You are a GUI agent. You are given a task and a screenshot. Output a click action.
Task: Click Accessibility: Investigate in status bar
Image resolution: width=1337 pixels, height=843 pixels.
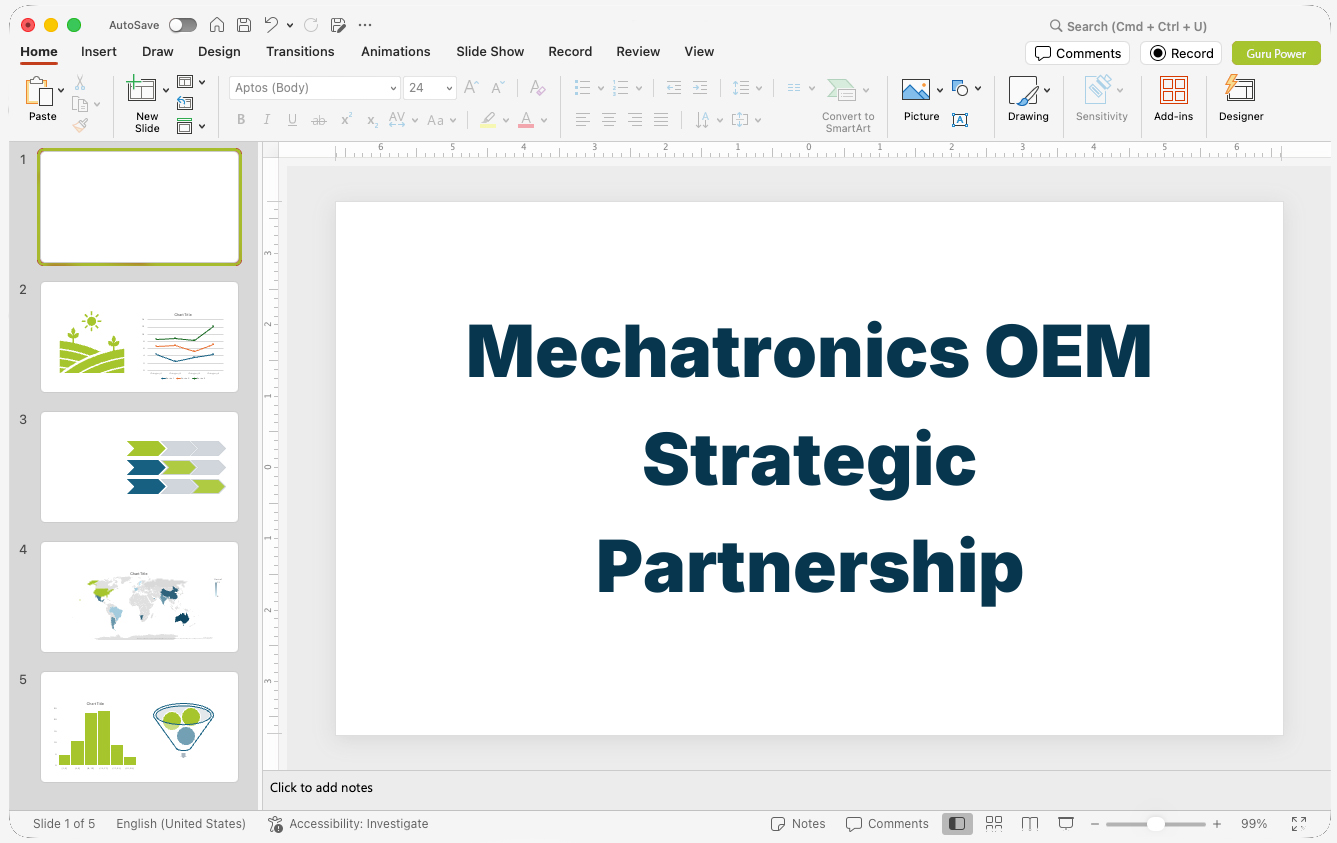pyautogui.click(x=348, y=824)
